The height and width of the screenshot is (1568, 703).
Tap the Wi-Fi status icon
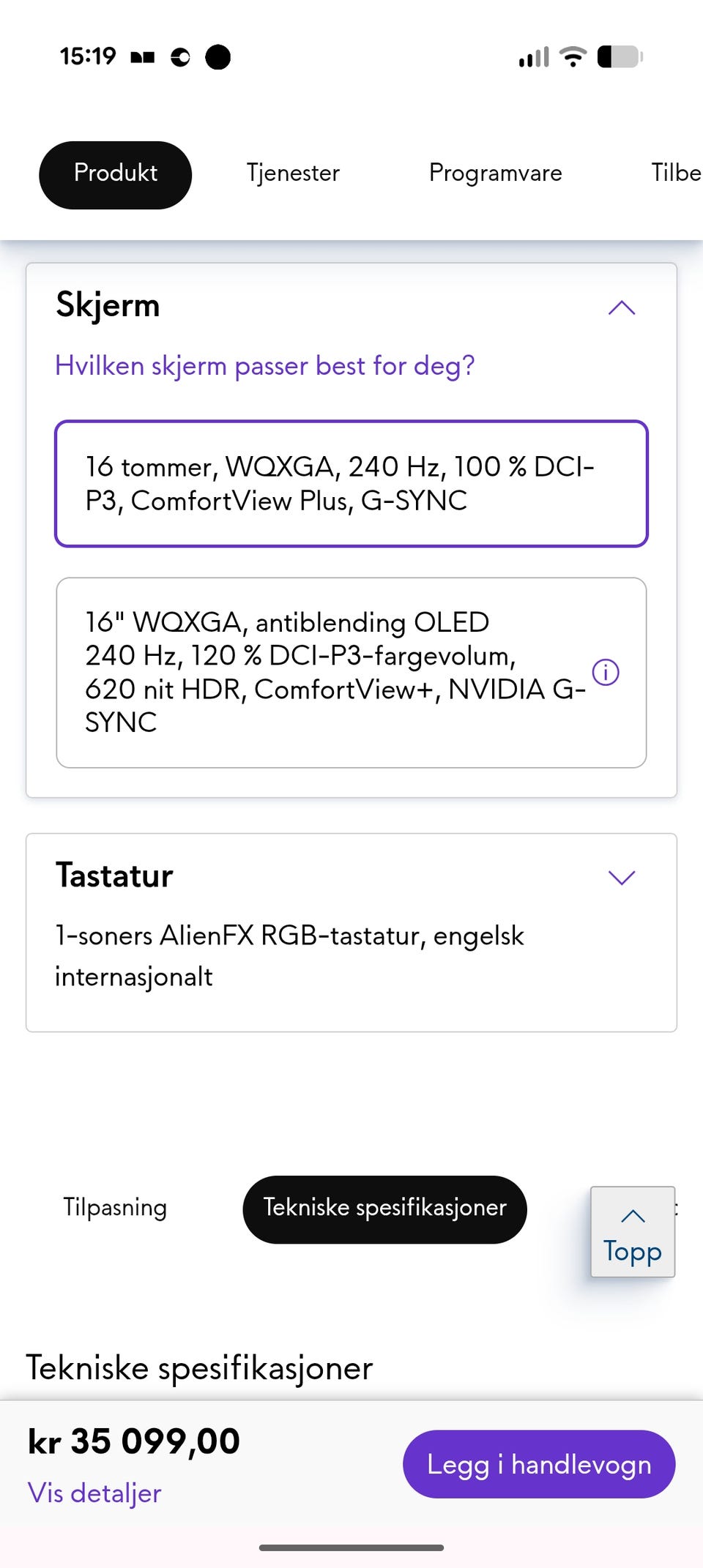pyautogui.click(x=573, y=56)
